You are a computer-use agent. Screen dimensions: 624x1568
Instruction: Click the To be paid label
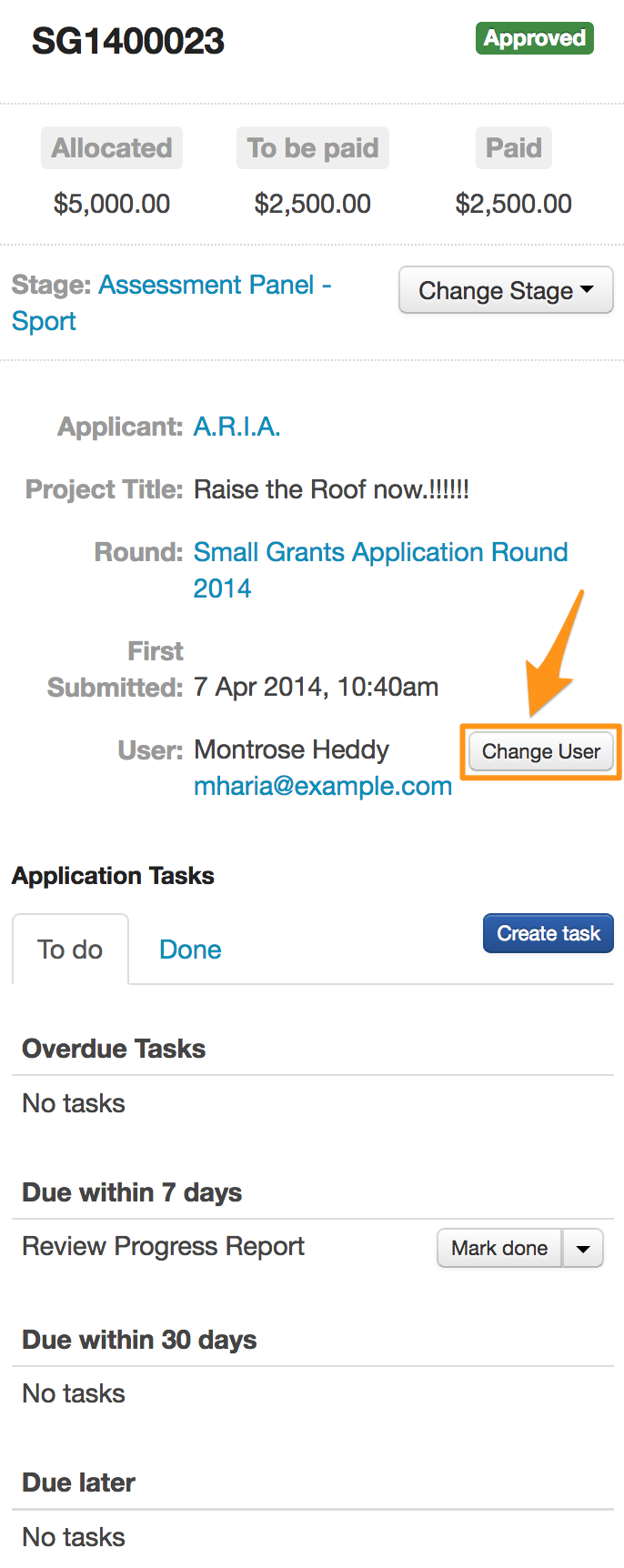(x=312, y=148)
